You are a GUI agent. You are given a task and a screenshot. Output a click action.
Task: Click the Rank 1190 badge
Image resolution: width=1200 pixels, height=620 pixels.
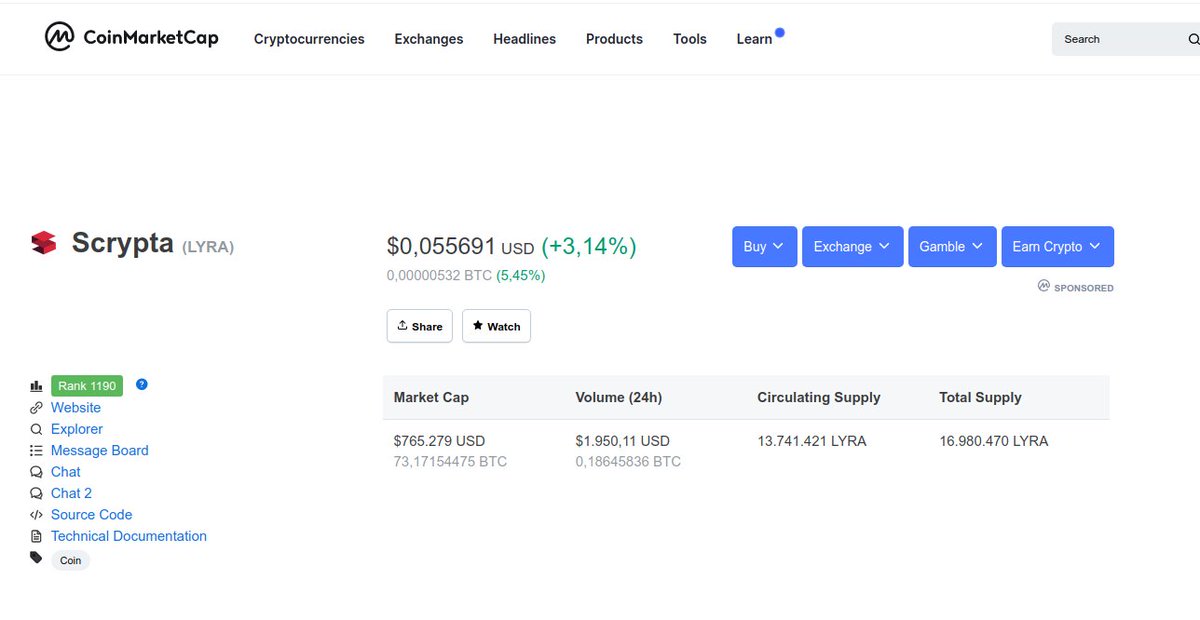[x=87, y=386]
